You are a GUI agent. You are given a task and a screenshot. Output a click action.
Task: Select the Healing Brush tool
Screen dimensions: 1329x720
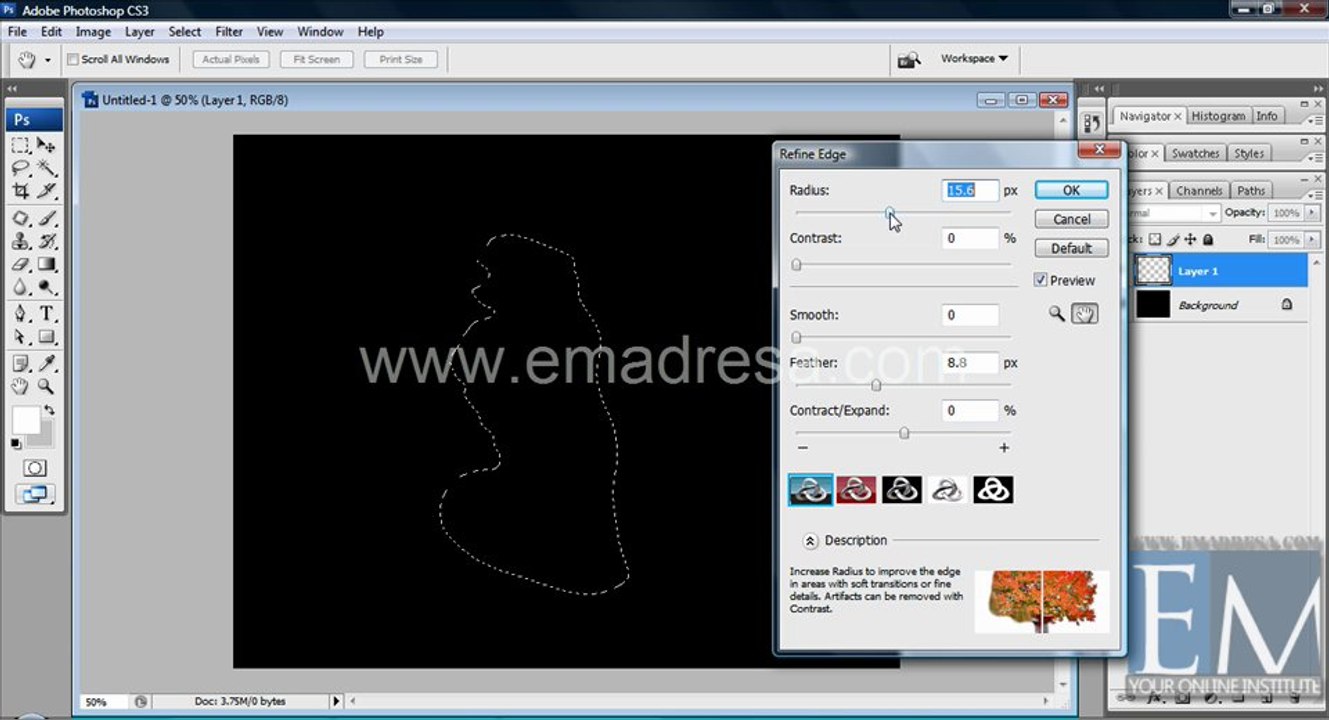(21, 218)
